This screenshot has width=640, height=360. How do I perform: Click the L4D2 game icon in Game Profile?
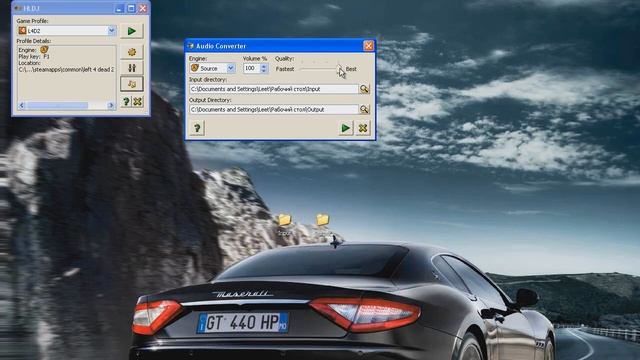22,31
